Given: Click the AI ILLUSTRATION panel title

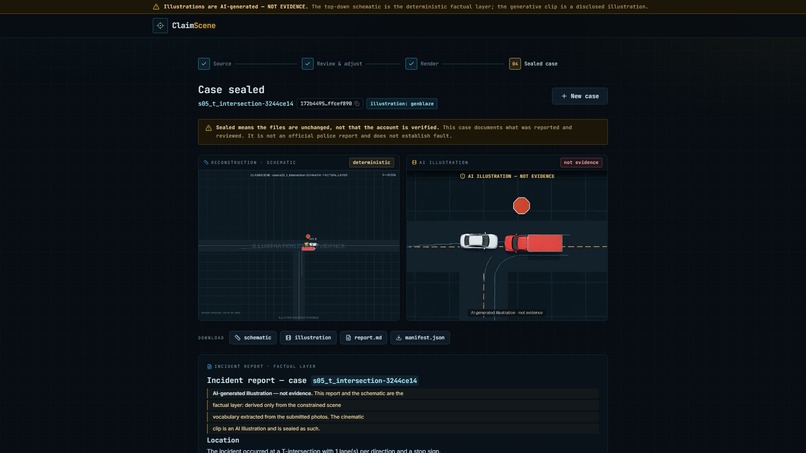Looking at the screenshot, I should (x=444, y=162).
